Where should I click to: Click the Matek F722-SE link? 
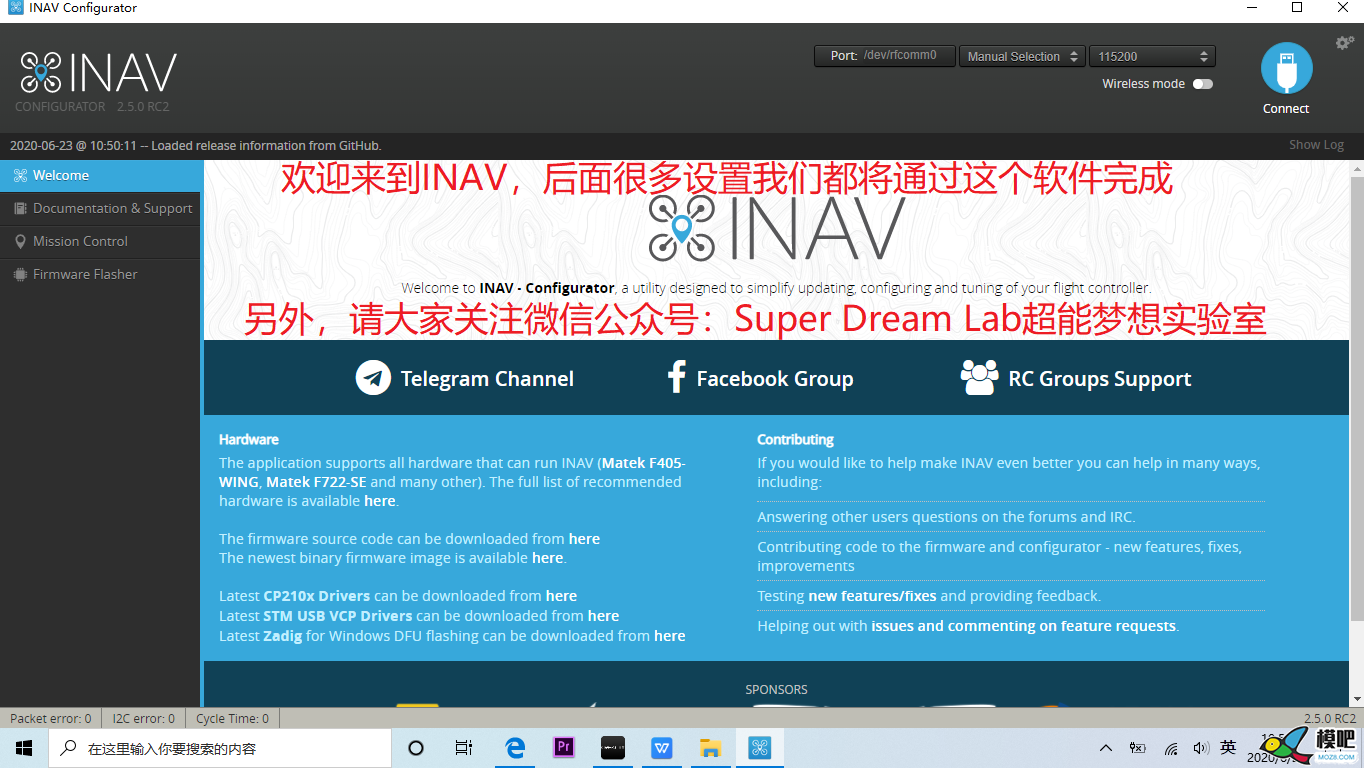point(316,482)
